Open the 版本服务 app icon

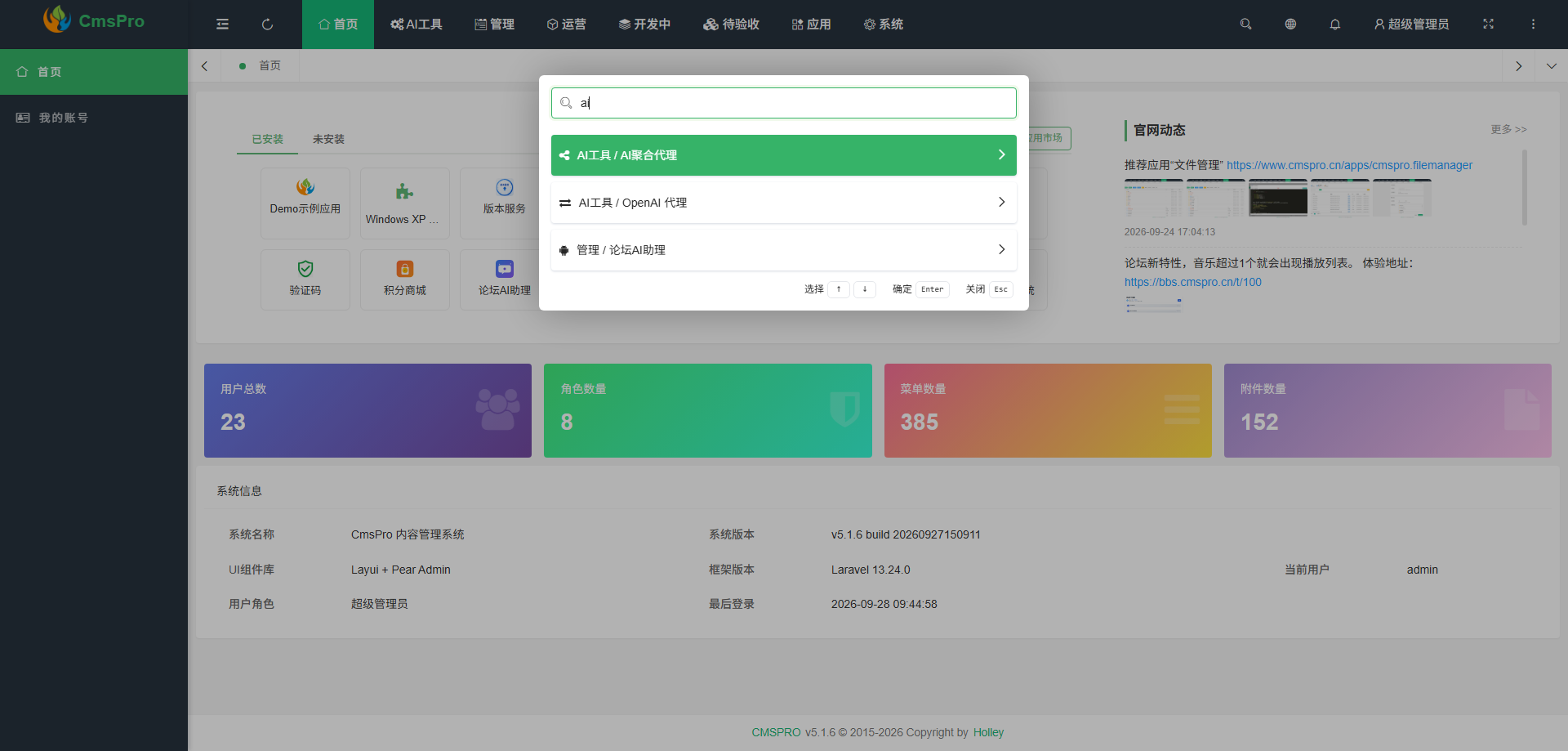(505, 186)
